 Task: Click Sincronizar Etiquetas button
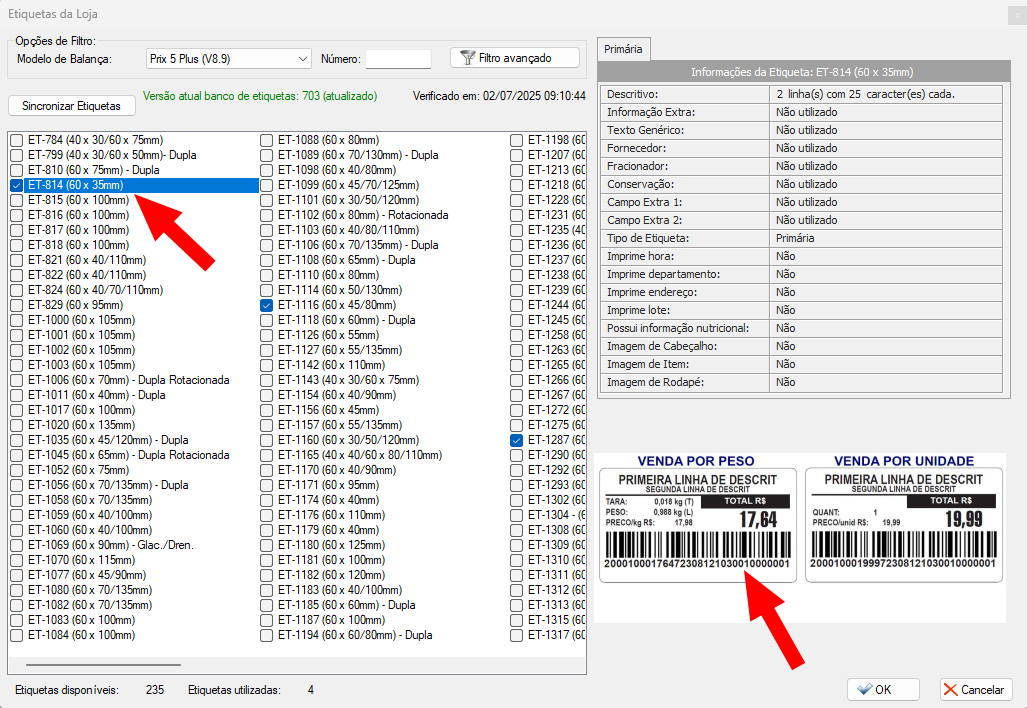point(71,106)
